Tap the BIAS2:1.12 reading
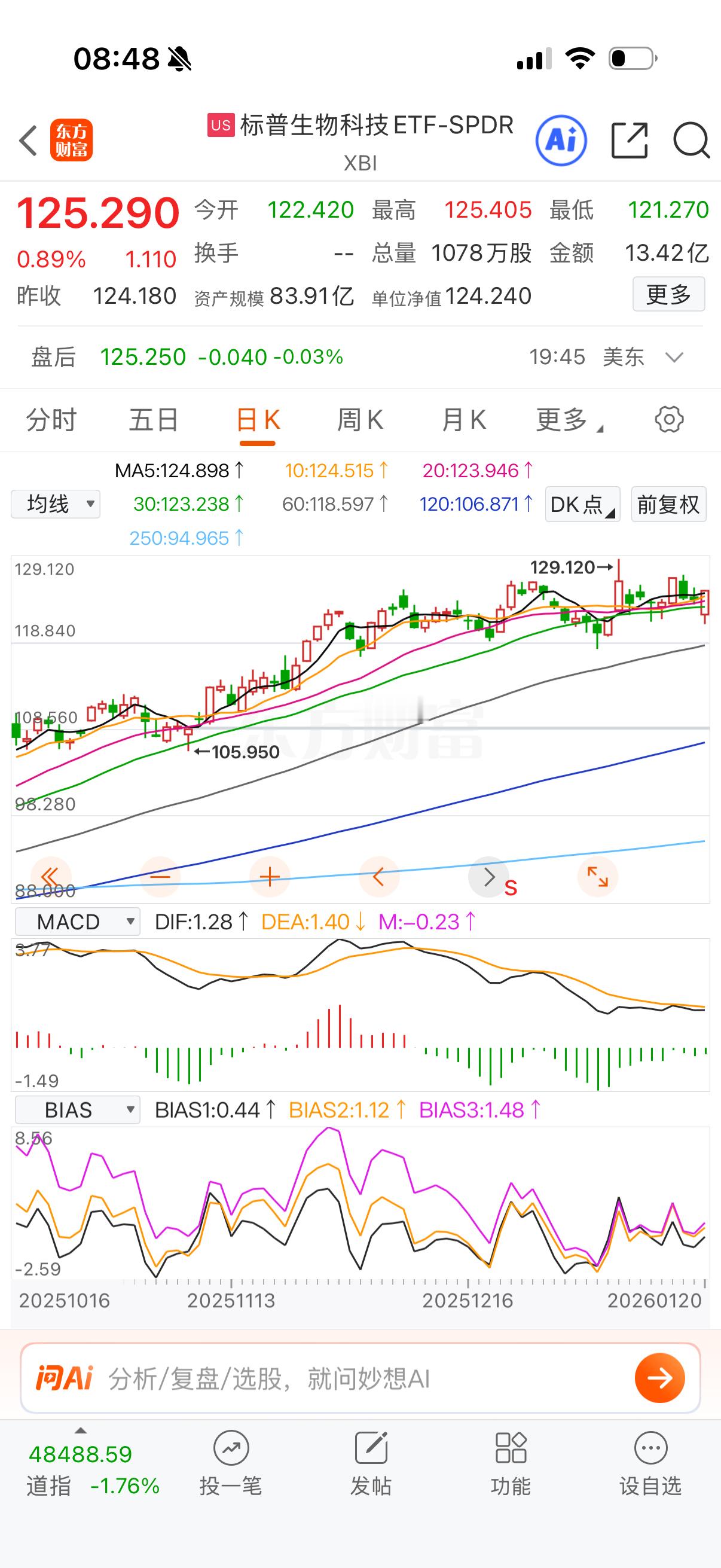The image size is (721, 1568). 348,1110
